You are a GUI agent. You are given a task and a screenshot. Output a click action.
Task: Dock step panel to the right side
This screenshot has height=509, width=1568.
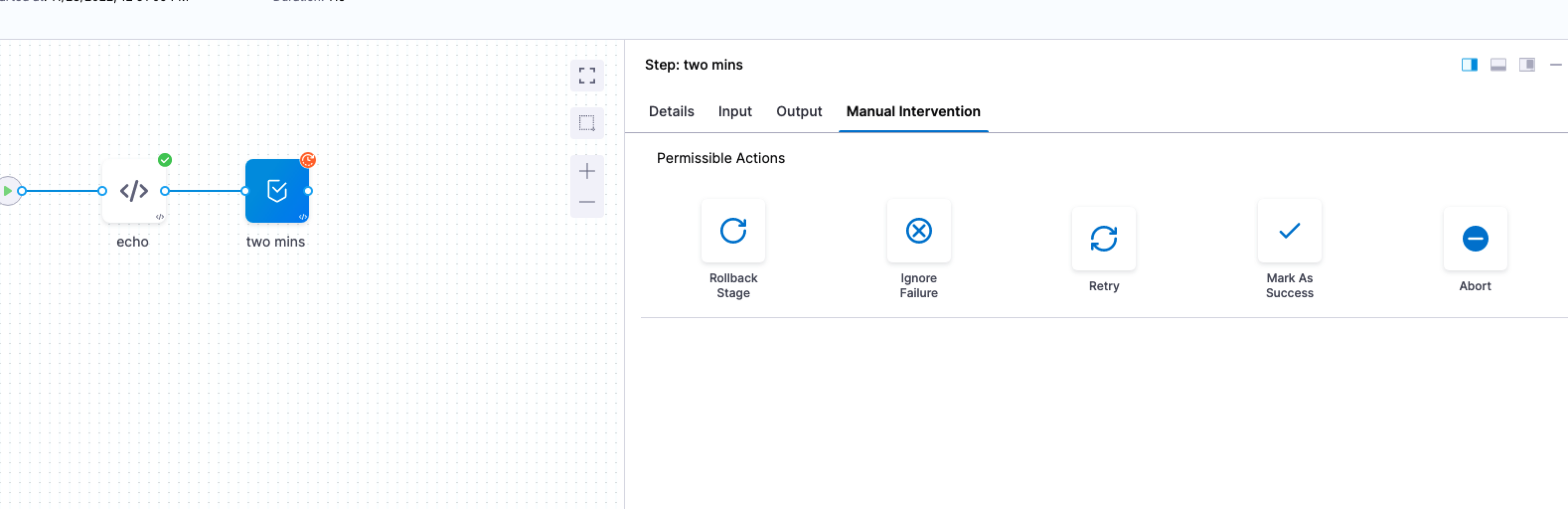click(1469, 65)
